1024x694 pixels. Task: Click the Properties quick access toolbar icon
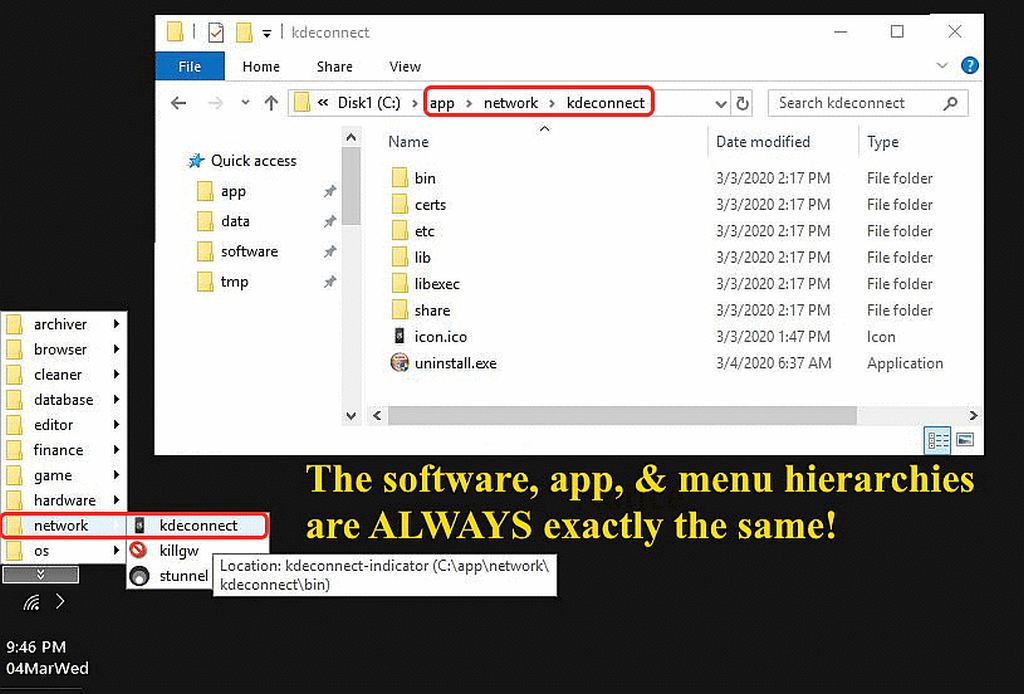click(x=216, y=32)
